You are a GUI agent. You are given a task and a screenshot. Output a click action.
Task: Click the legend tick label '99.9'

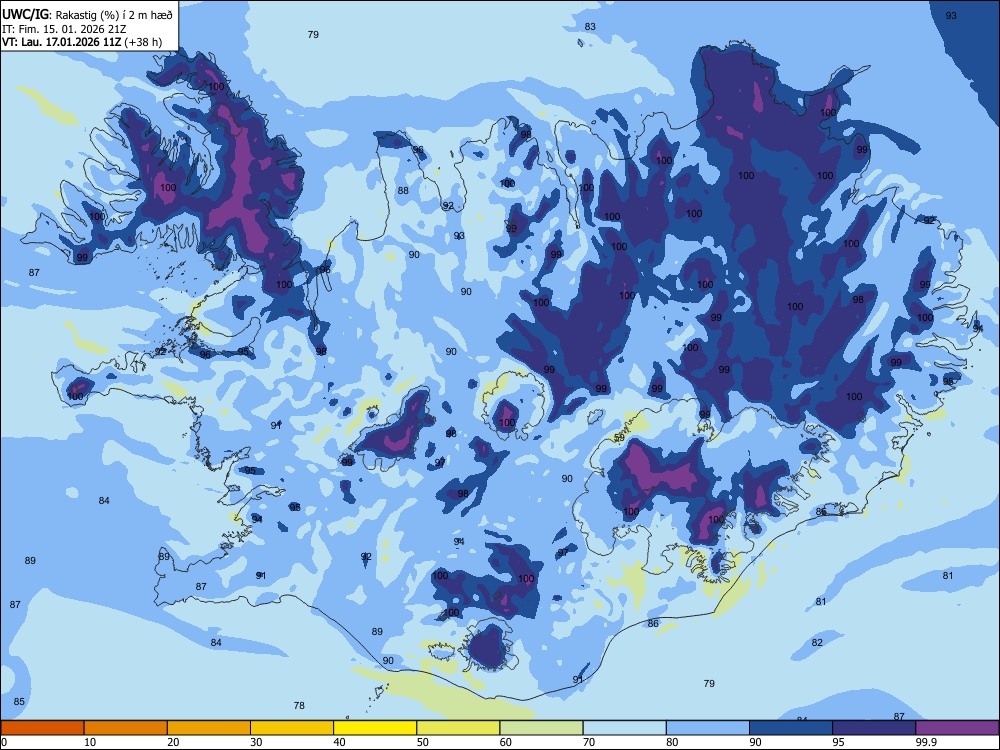(925, 742)
